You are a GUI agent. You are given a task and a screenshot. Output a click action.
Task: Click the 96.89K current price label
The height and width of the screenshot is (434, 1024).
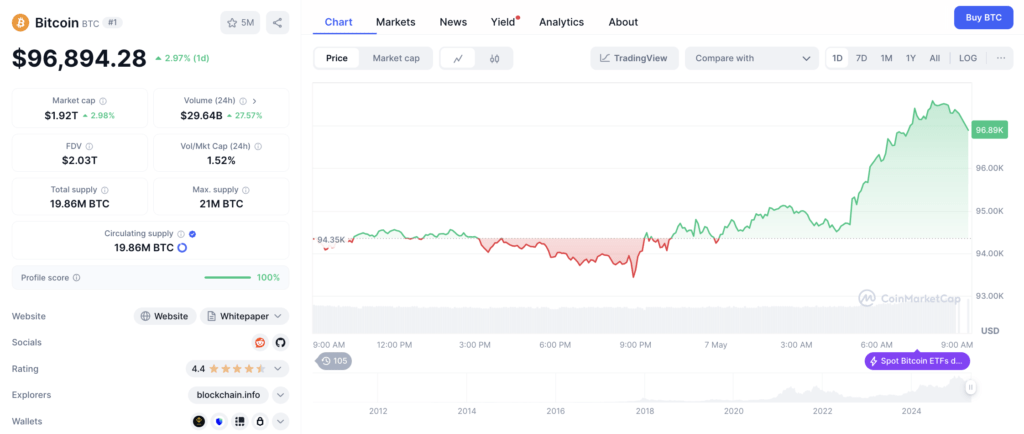click(989, 130)
